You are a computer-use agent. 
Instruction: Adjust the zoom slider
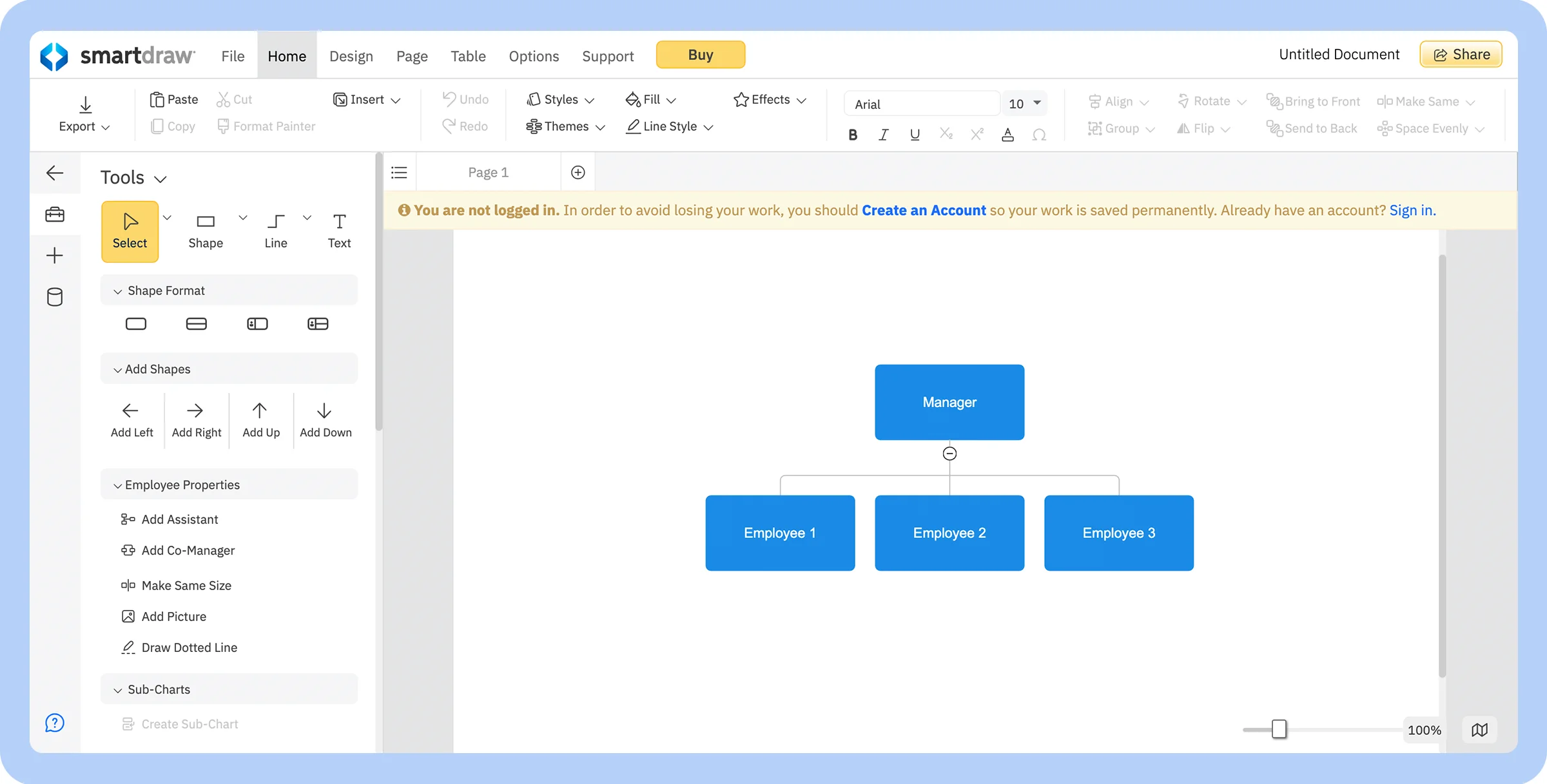[x=1279, y=729]
